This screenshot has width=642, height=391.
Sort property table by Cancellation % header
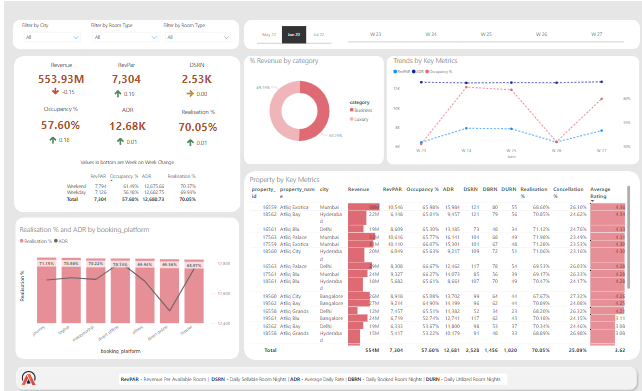click(568, 192)
